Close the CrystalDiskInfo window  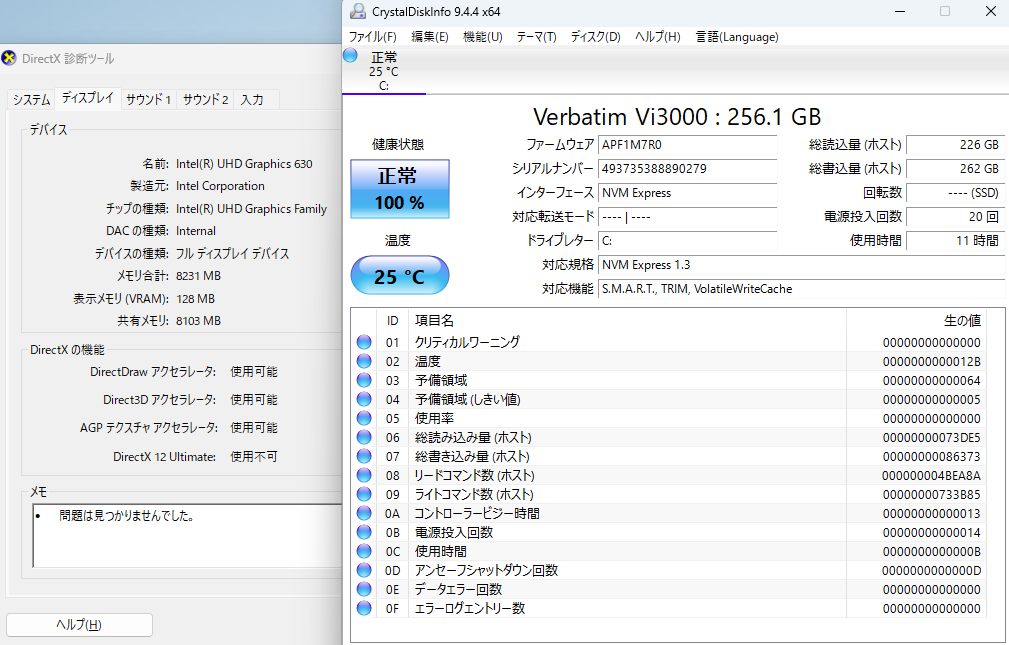[x=991, y=12]
